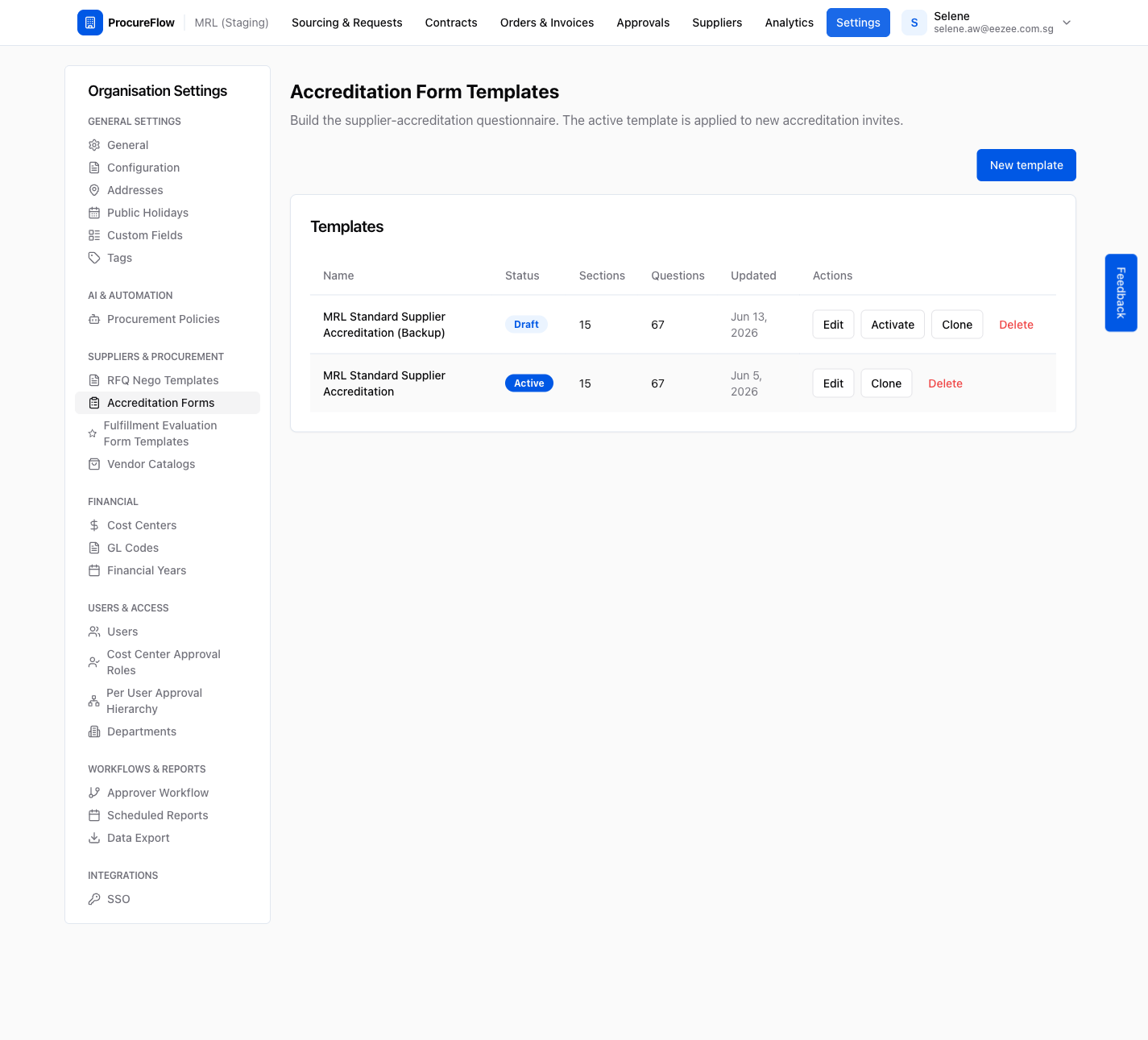Create a New template
This screenshot has height=1040, width=1148.
[x=1026, y=165]
